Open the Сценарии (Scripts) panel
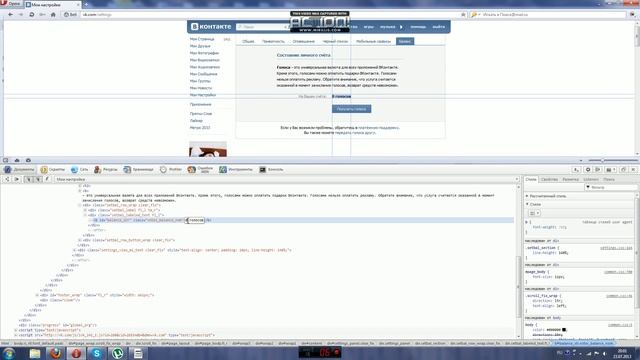 pos(52,169)
